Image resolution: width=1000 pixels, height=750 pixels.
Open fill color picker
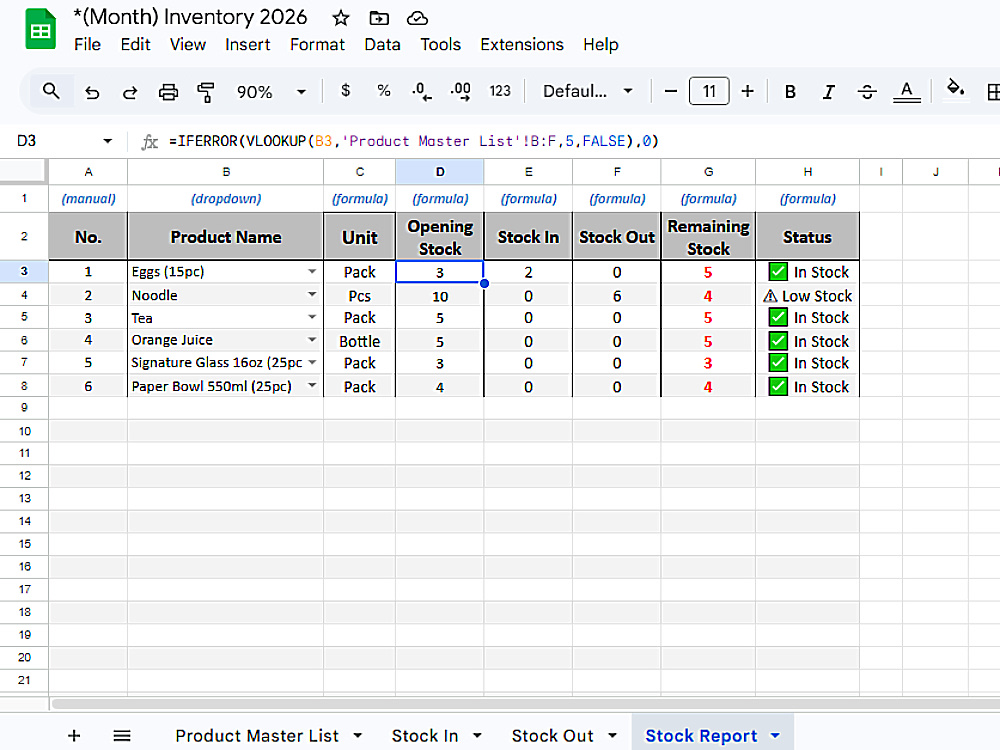click(955, 88)
